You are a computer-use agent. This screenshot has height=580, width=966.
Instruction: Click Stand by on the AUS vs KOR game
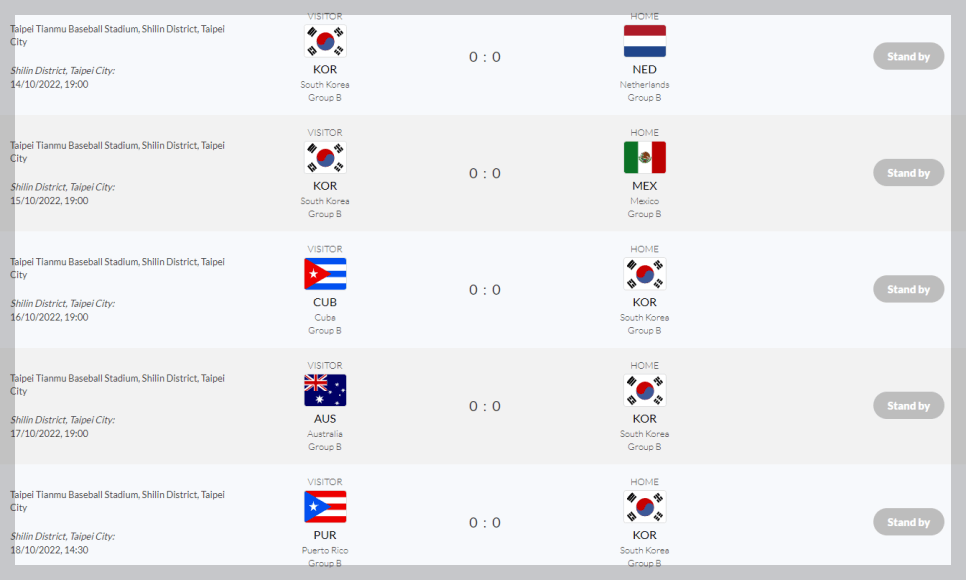(907, 405)
